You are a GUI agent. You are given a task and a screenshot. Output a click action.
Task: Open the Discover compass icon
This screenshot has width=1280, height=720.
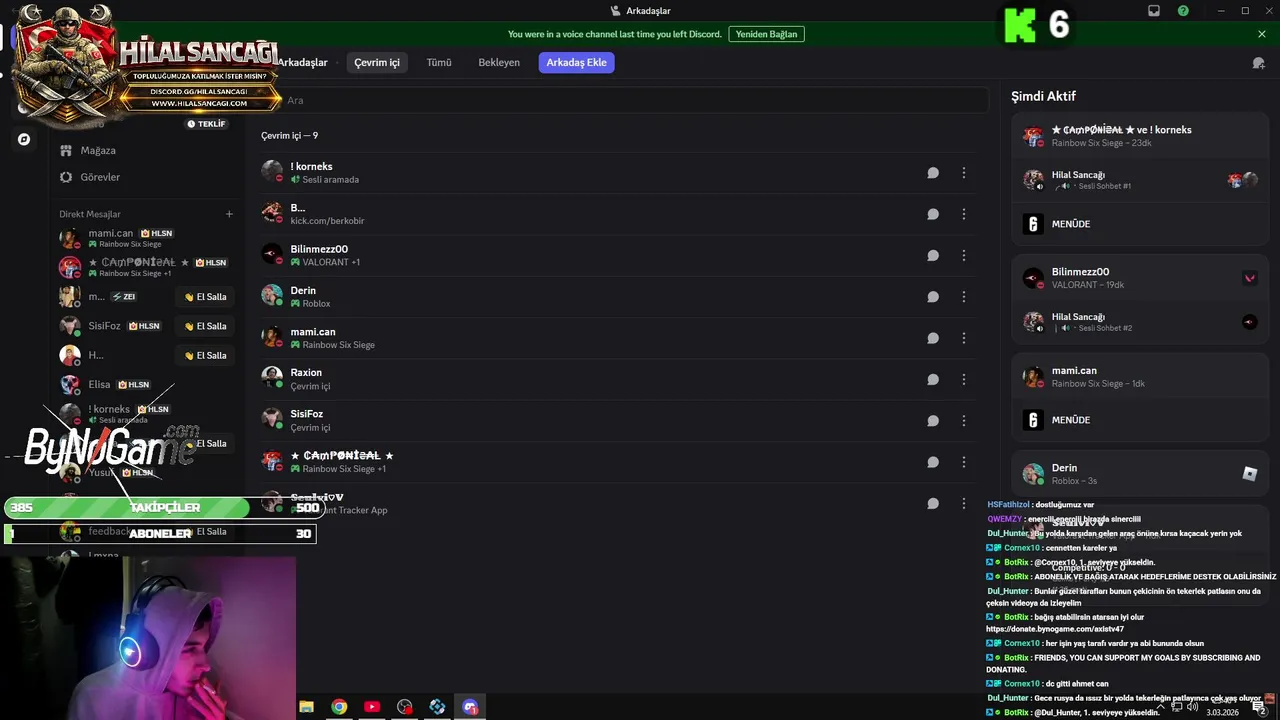click(x=24, y=139)
